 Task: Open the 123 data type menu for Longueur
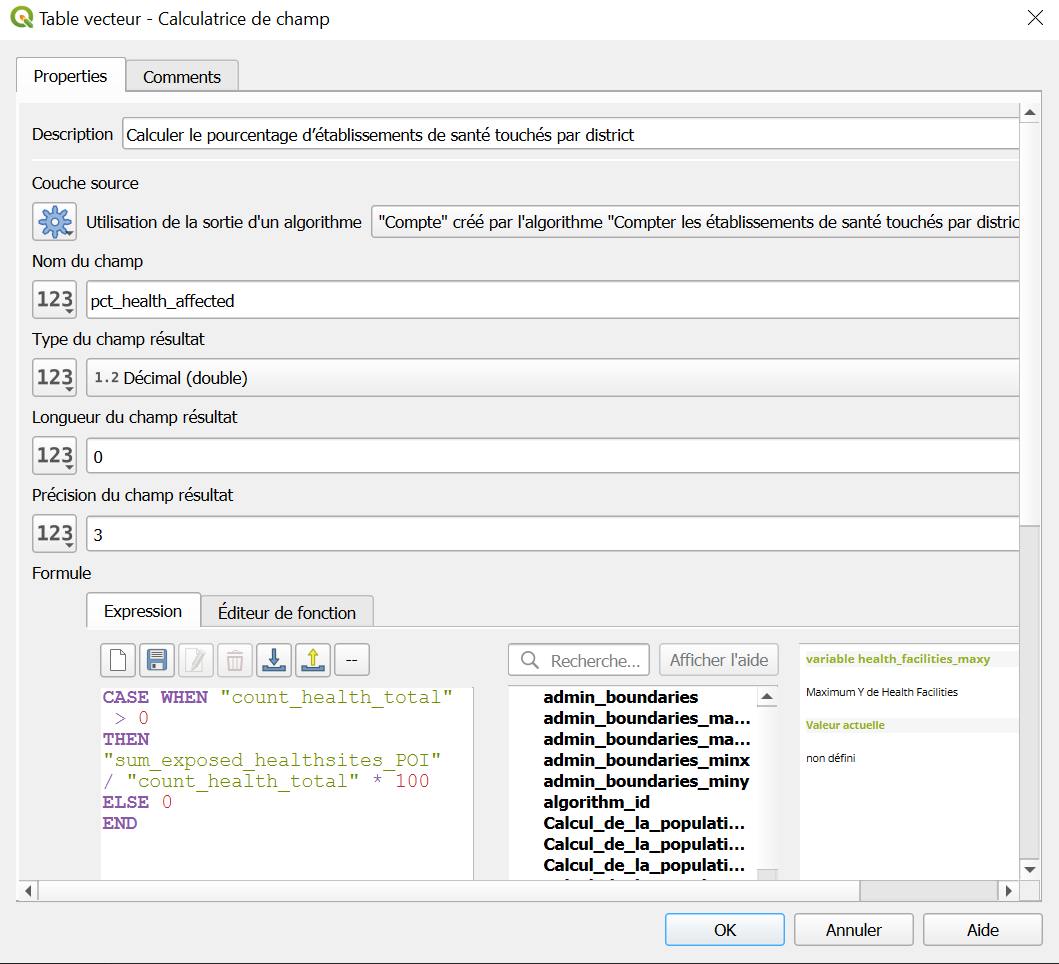pyautogui.click(x=54, y=456)
